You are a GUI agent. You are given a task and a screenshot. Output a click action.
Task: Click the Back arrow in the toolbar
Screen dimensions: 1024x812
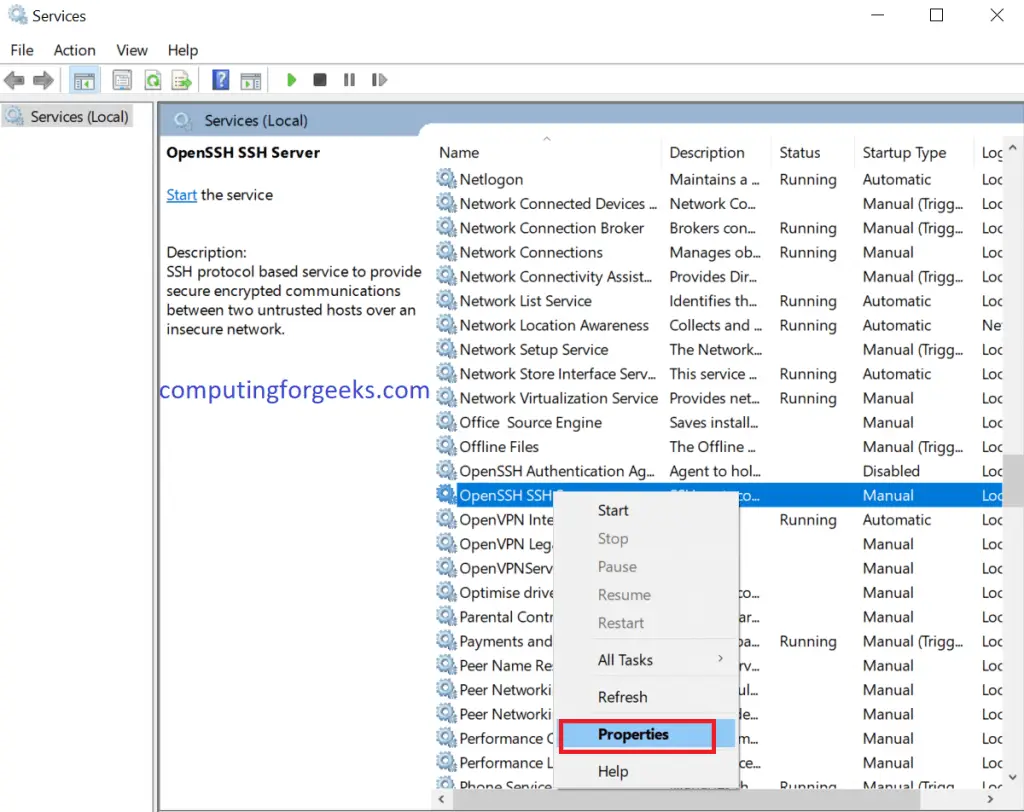tap(14, 80)
